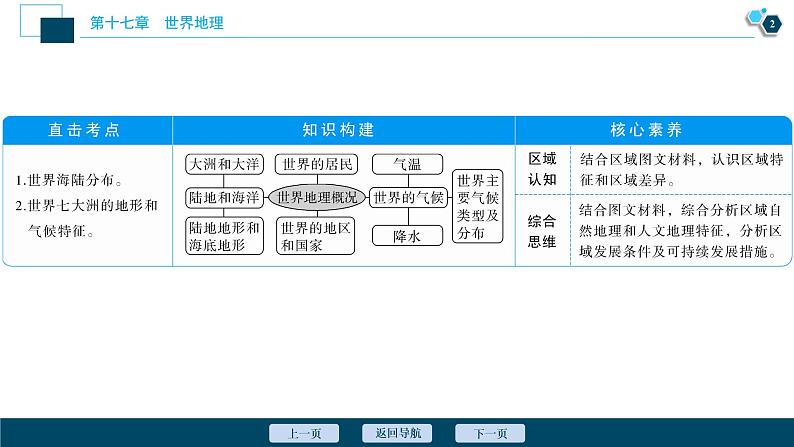Click the 世界的气候 node

point(408,198)
